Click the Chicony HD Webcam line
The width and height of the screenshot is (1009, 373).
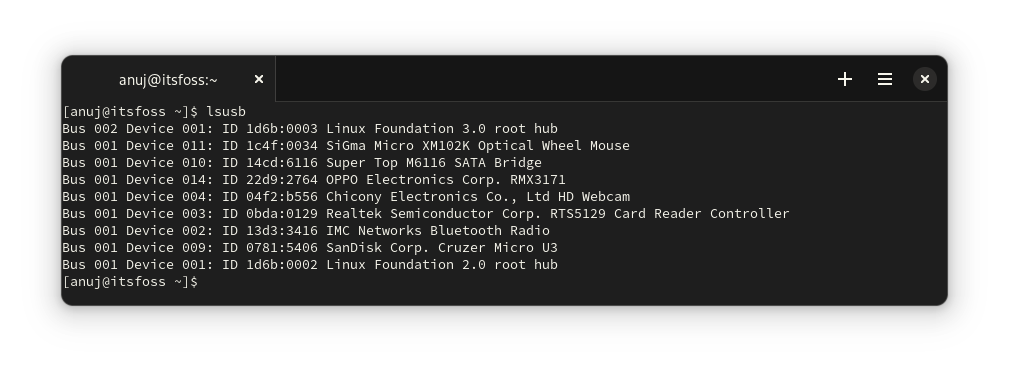click(x=346, y=197)
